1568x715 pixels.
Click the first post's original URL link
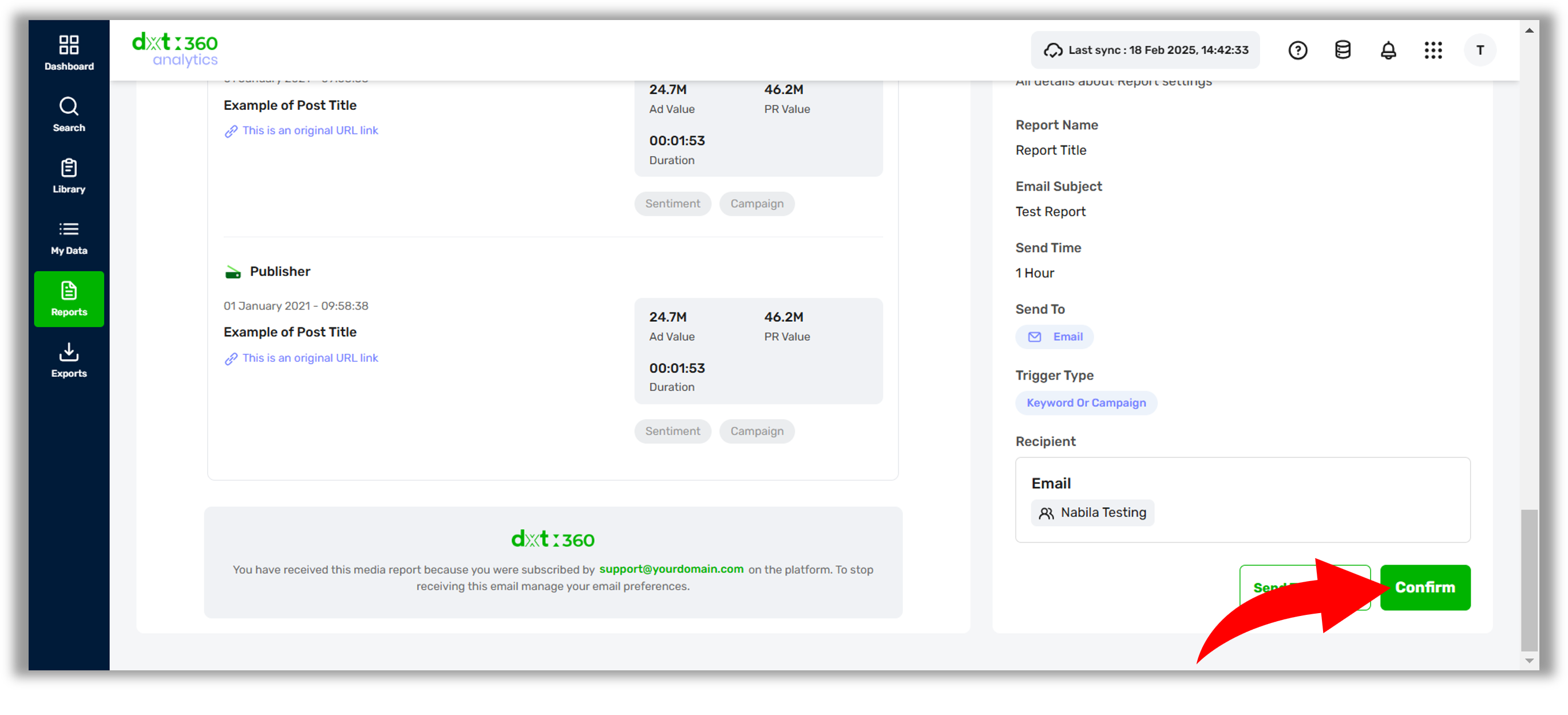coord(310,131)
